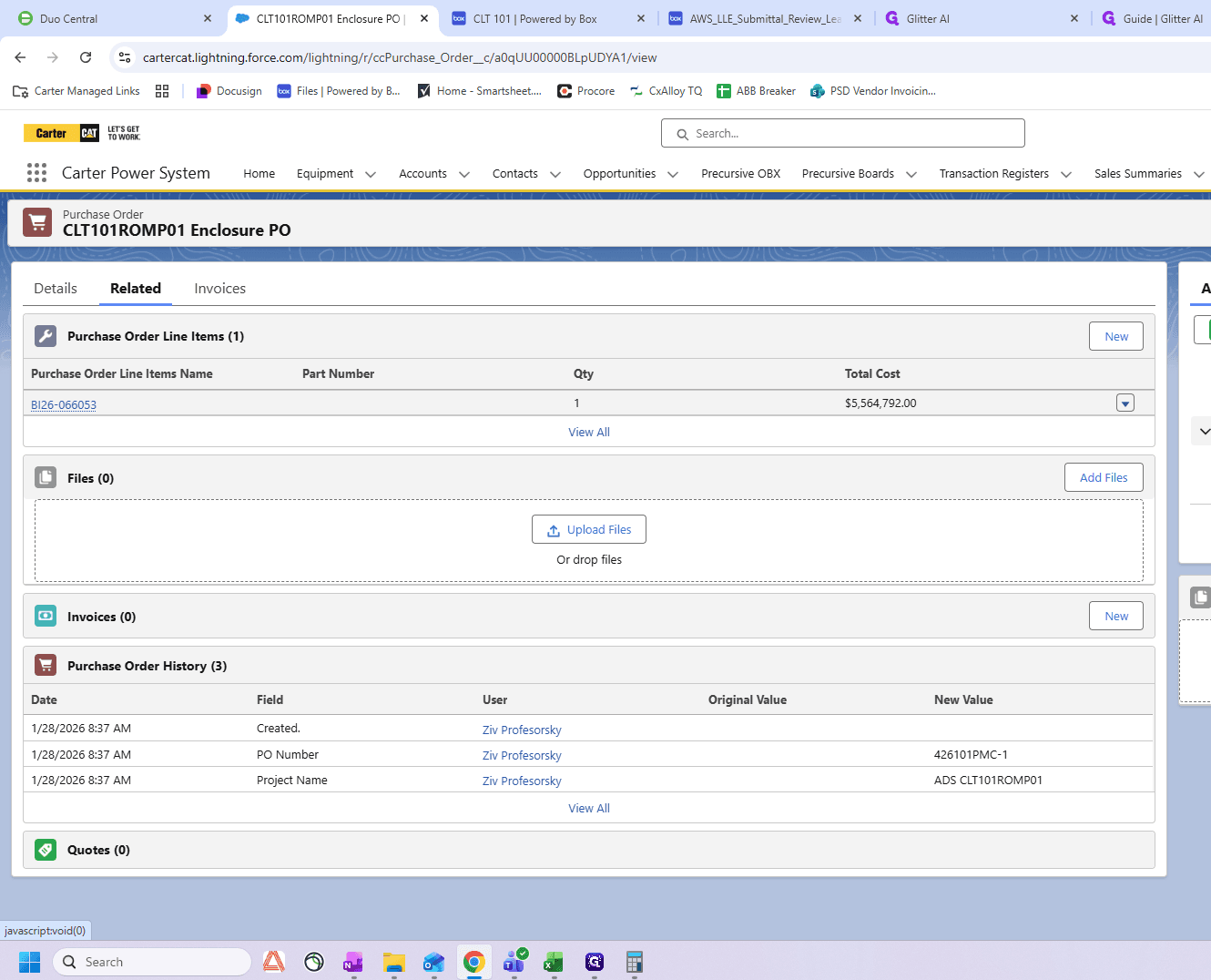The height and width of the screenshot is (980, 1211).
Task: Expand the Equipment nav dropdown chevron
Action: (x=371, y=174)
